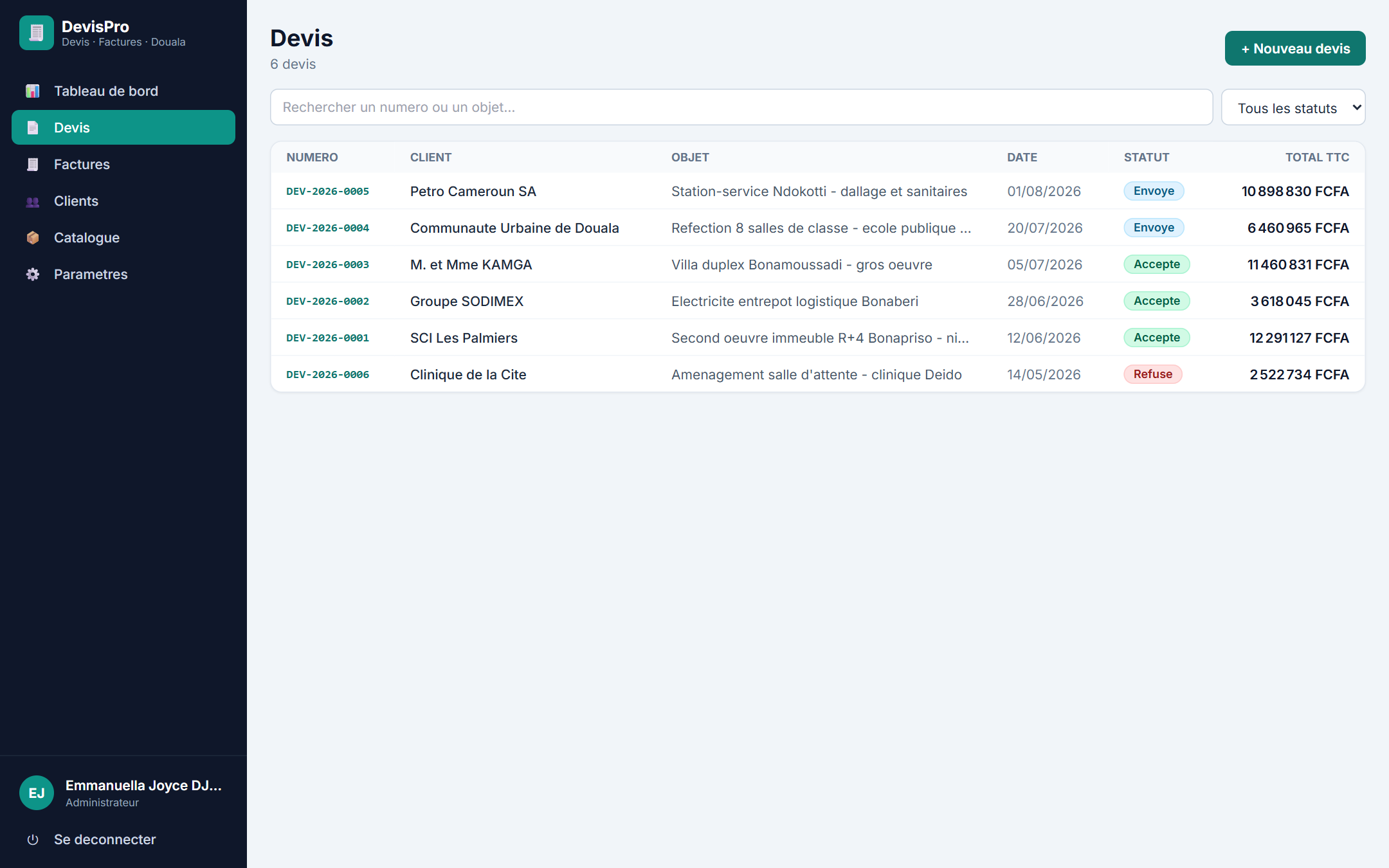The height and width of the screenshot is (868, 1389).
Task: Click the Tableau de bord chart icon
Action: (33, 91)
